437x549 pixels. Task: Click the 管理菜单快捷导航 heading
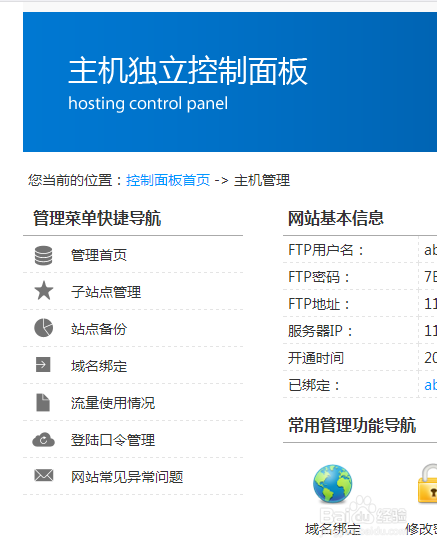pos(97,218)
